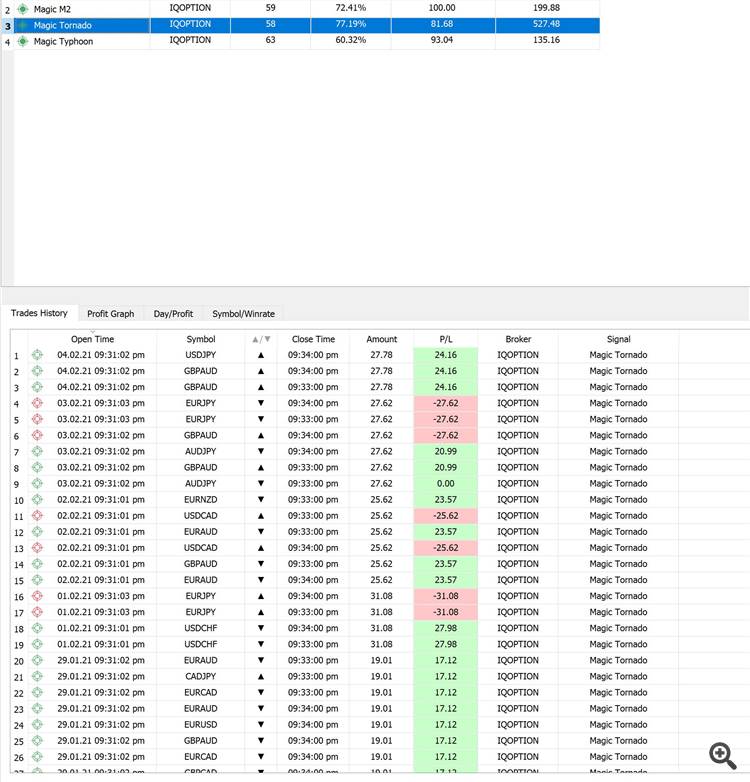Click the 27.98 P/L cell in row 18
Image resolution: width=750 pixels, height=782 pixels.
coord(446,628)
